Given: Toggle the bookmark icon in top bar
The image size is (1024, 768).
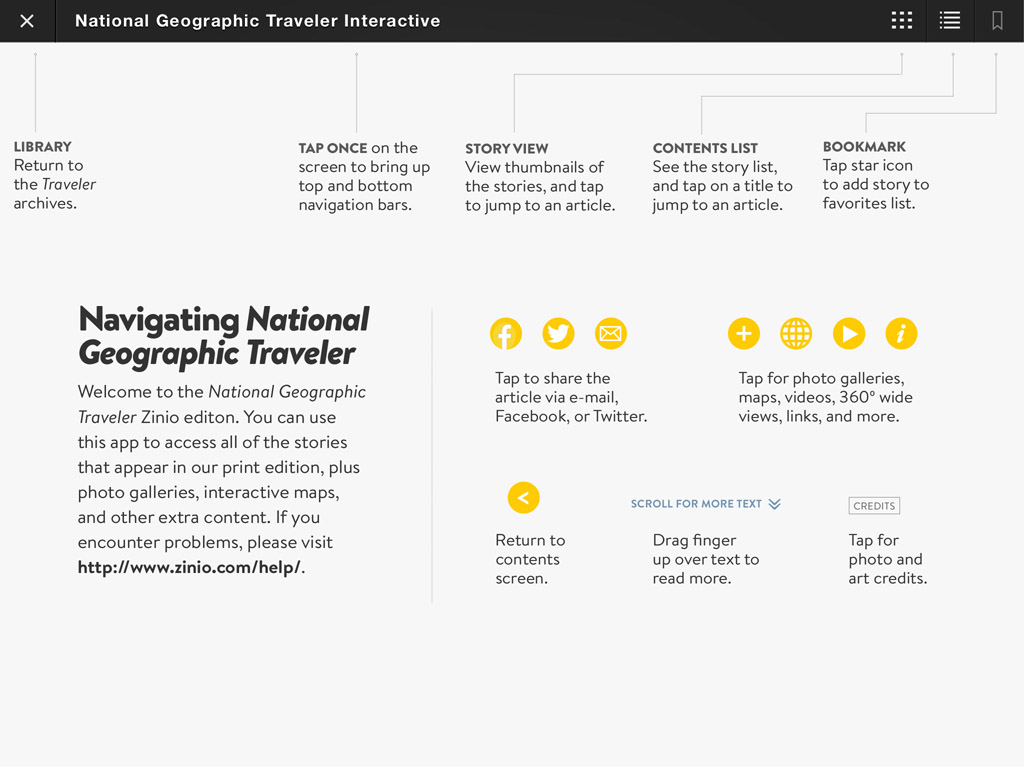Looking at the screenshot, I should pos(997,21).
